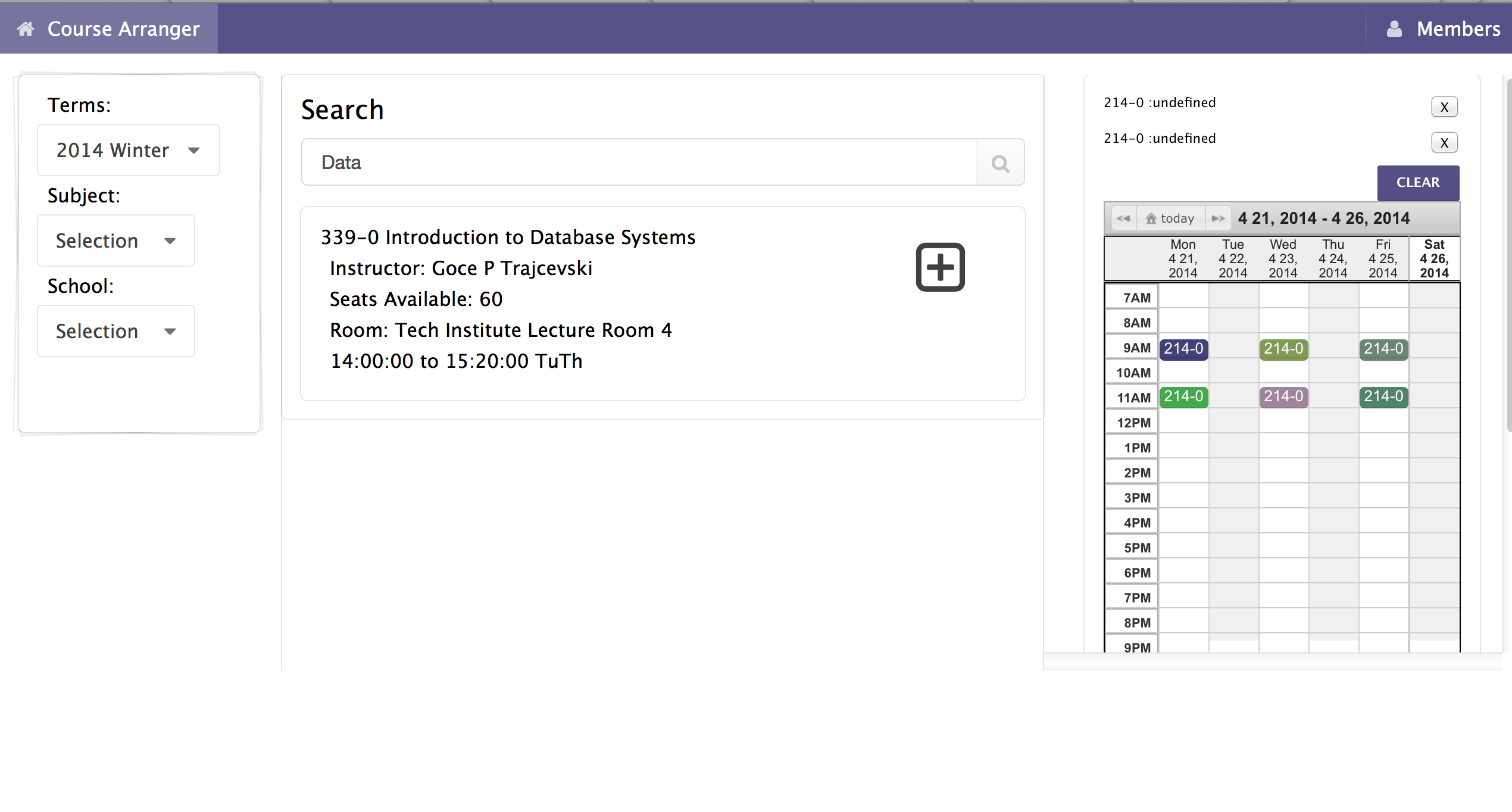The image size is (1512, 812).
Task: Remove the first 214-0 course entry
Action: [x=1444, y=107]
